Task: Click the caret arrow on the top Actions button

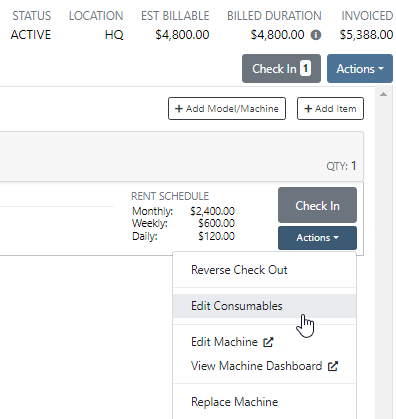Action: 381,69
